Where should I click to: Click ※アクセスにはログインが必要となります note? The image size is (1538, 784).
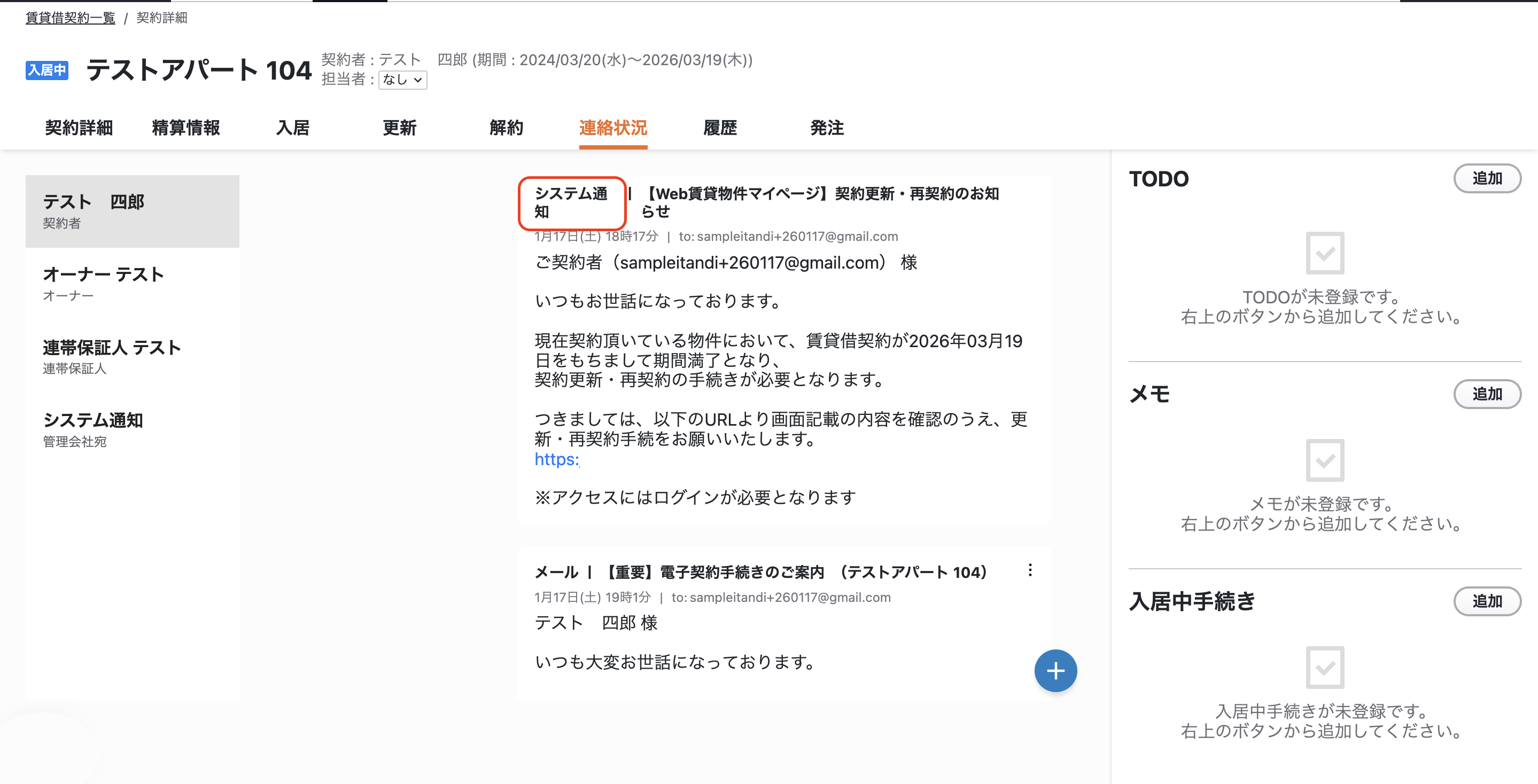[696, 498]
